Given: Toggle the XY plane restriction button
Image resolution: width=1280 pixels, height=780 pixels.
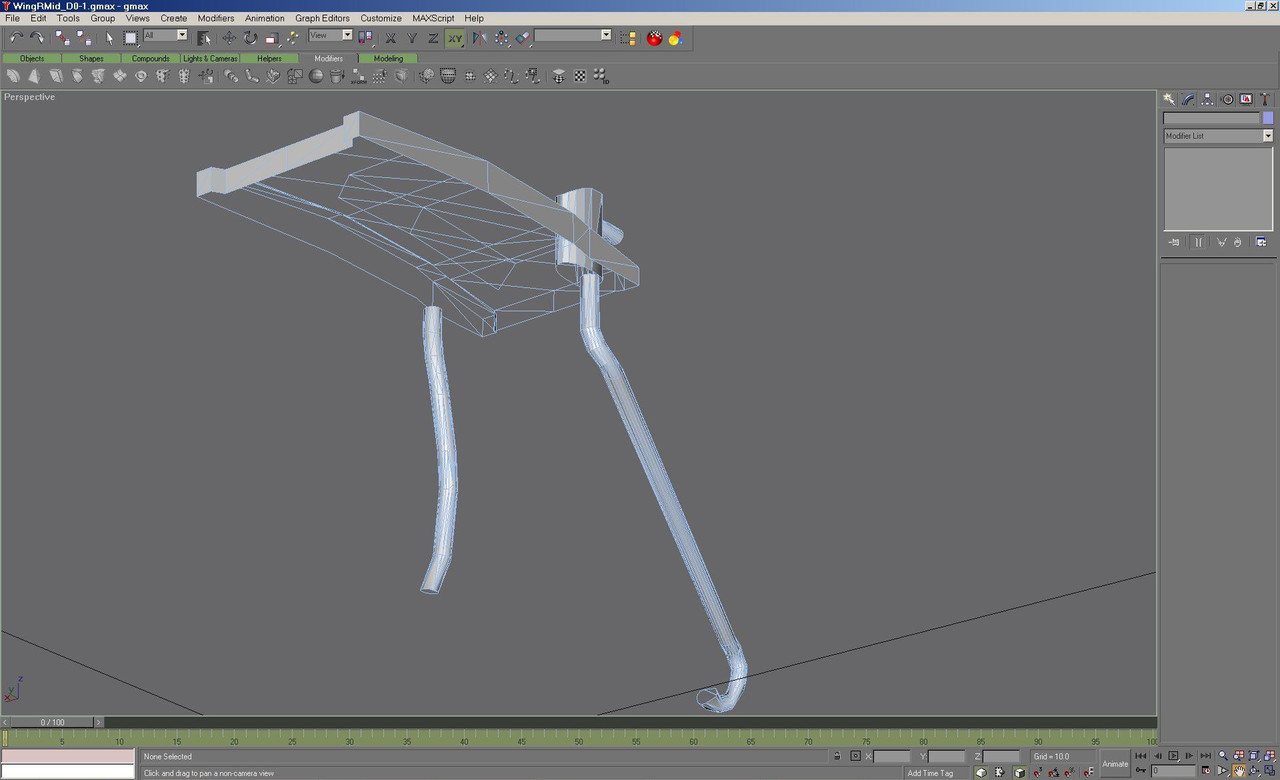Looking at the screenshot, I should click(x=455, y=38).
